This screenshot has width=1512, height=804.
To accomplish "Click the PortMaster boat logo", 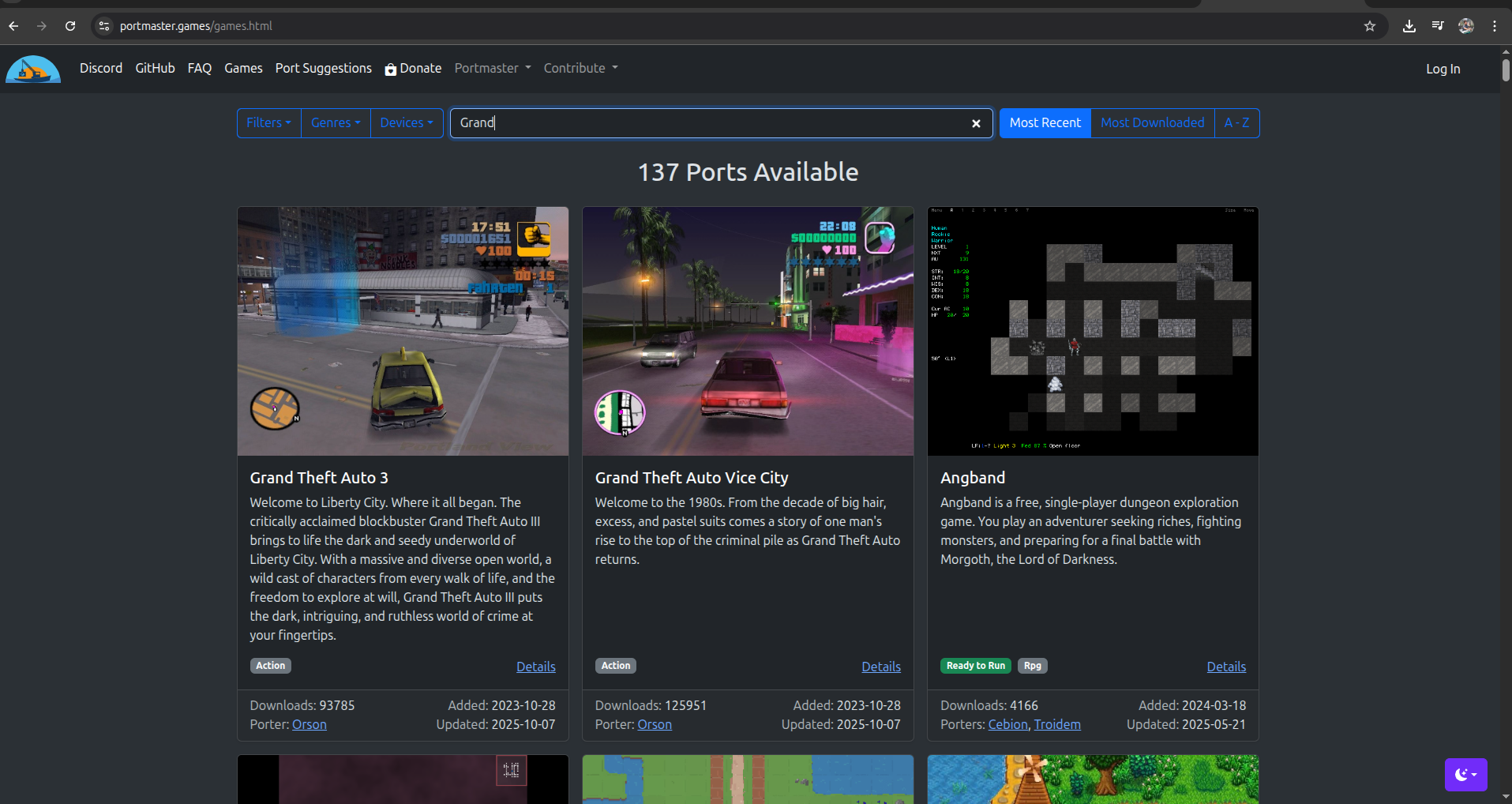I will click(33, 70).
